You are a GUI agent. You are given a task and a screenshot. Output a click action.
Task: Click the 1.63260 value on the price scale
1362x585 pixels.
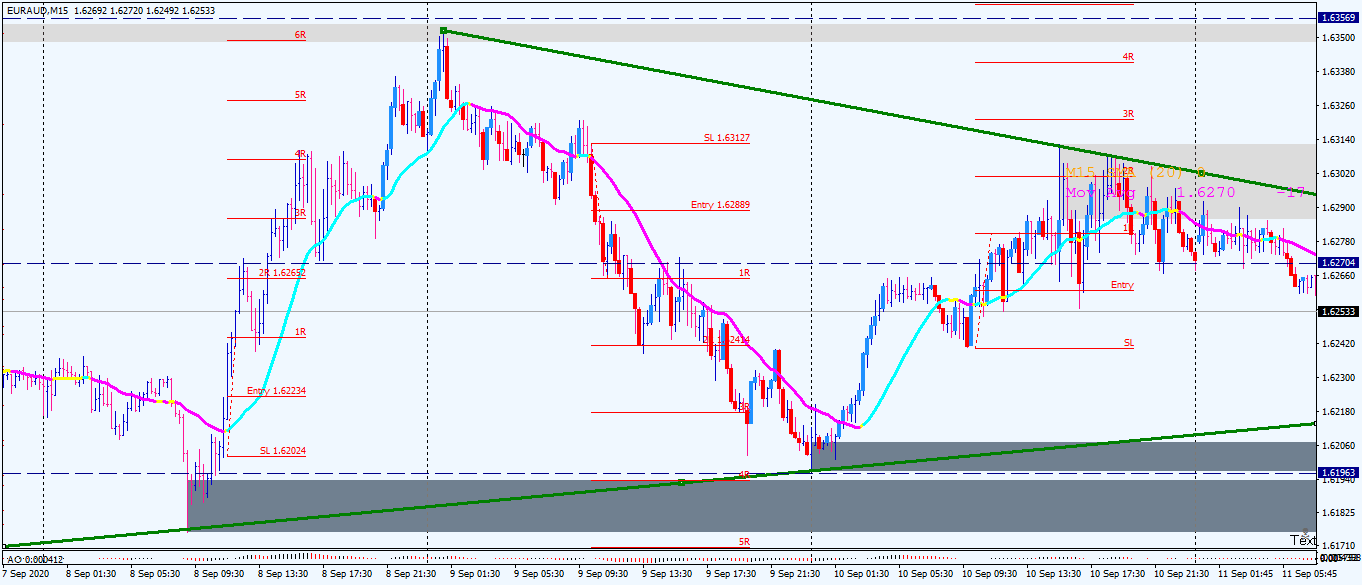click(1339, 106)
